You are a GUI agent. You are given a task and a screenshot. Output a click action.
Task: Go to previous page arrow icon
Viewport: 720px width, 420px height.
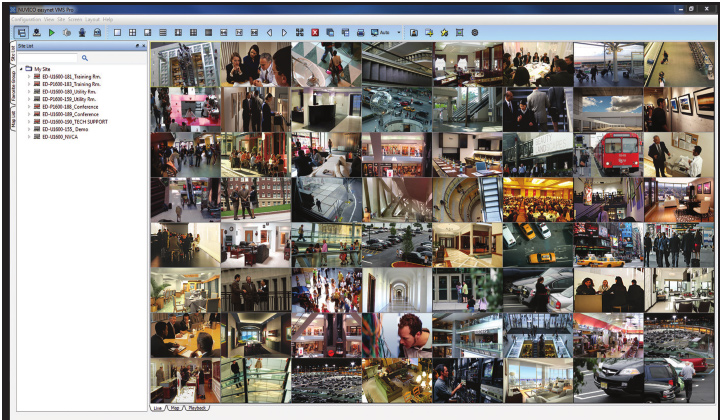pos(269,32)
